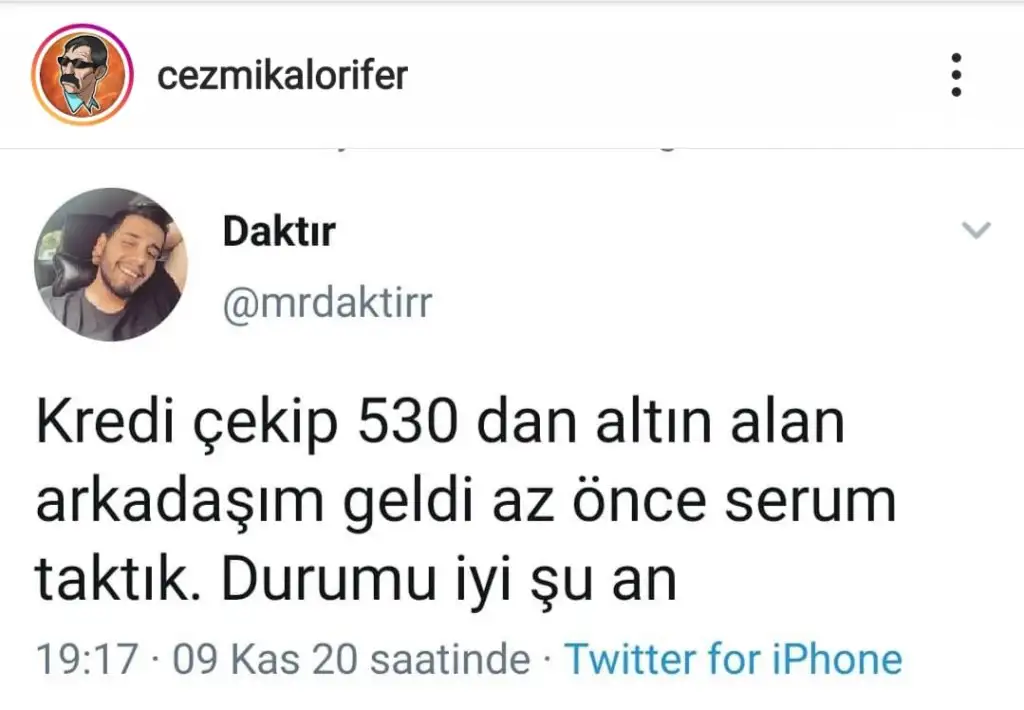Screen dimensions: 1024x710
Task: Tap the tweet line starting with Kredi çekip
Action: (441, 423)
